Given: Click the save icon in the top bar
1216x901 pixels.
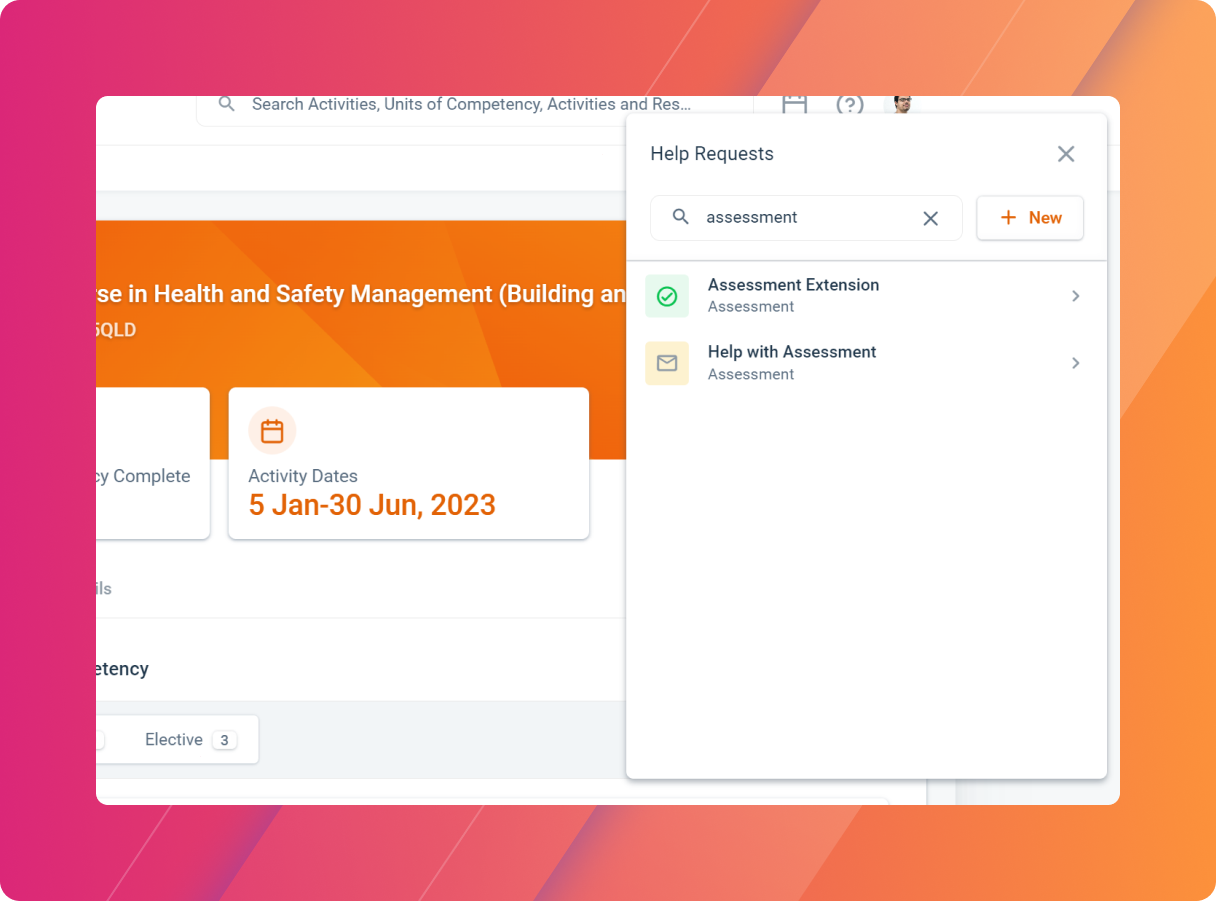Looking at the screenshot, I should (794, 104).
